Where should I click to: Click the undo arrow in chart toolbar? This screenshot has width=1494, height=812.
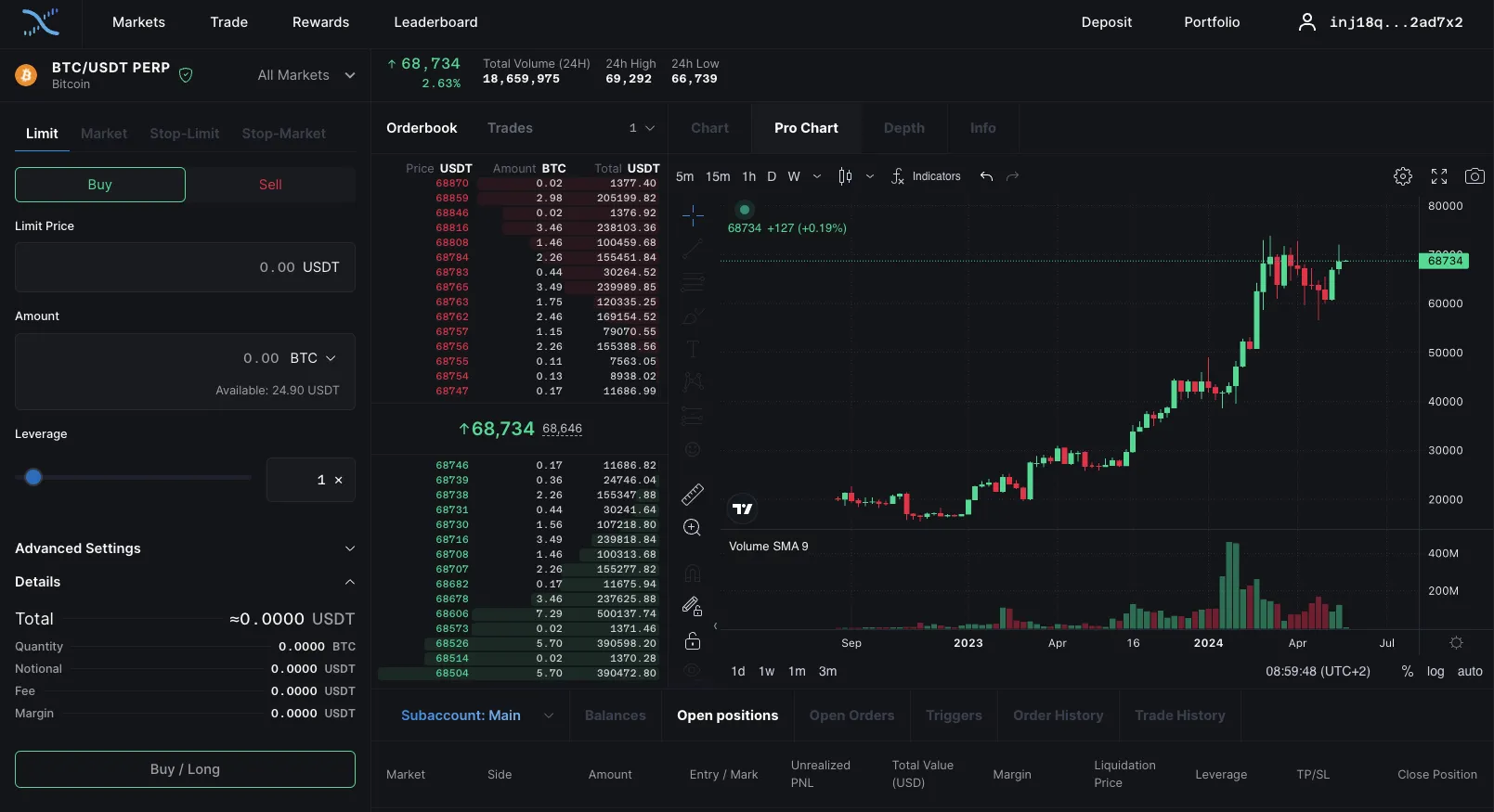986,176
